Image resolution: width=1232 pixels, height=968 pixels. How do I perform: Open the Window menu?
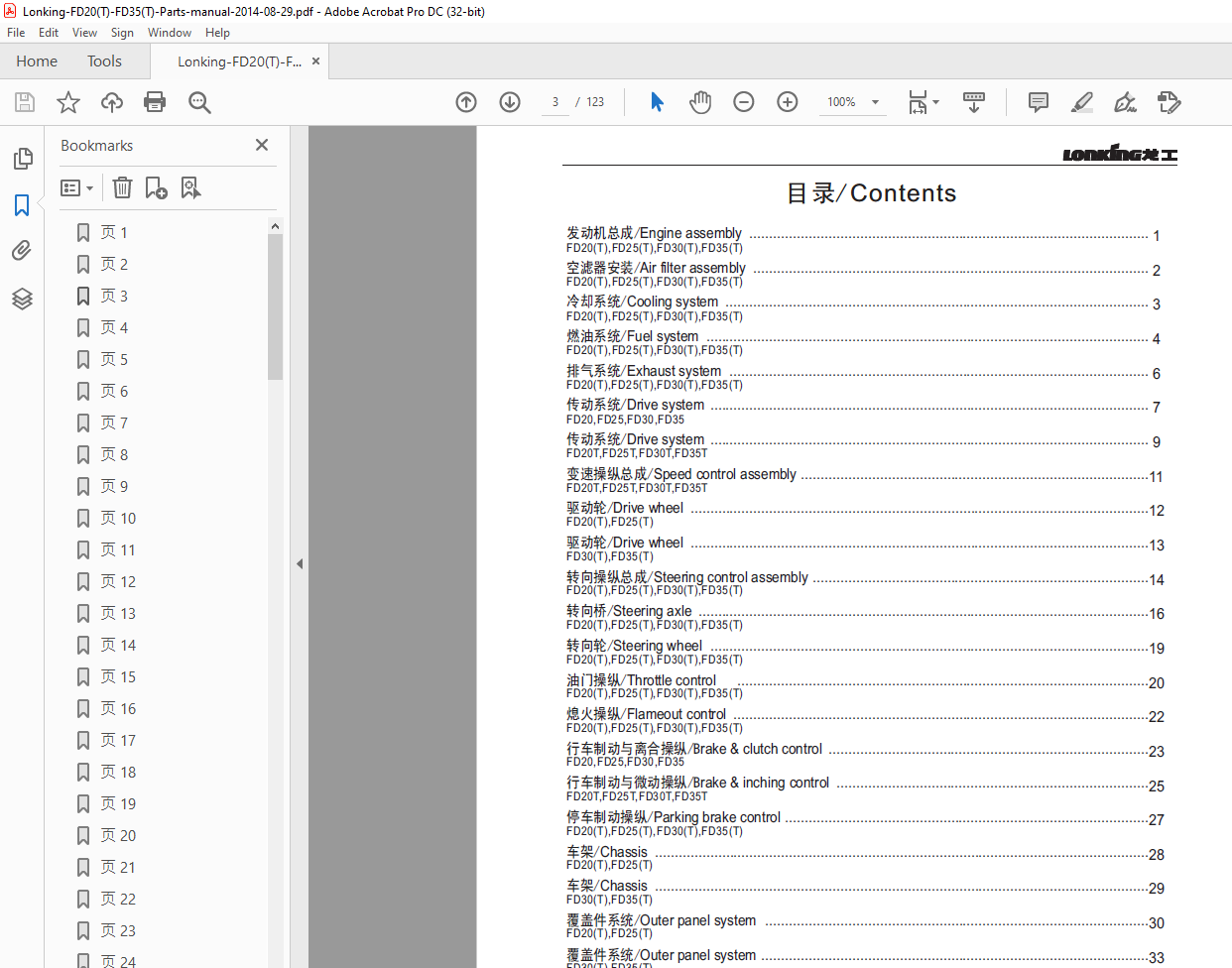tap(170, 33)
